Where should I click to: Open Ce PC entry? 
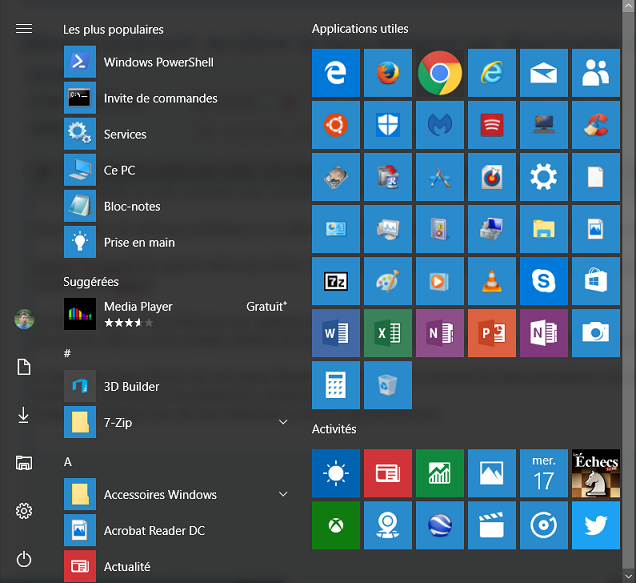click(176, 170)
